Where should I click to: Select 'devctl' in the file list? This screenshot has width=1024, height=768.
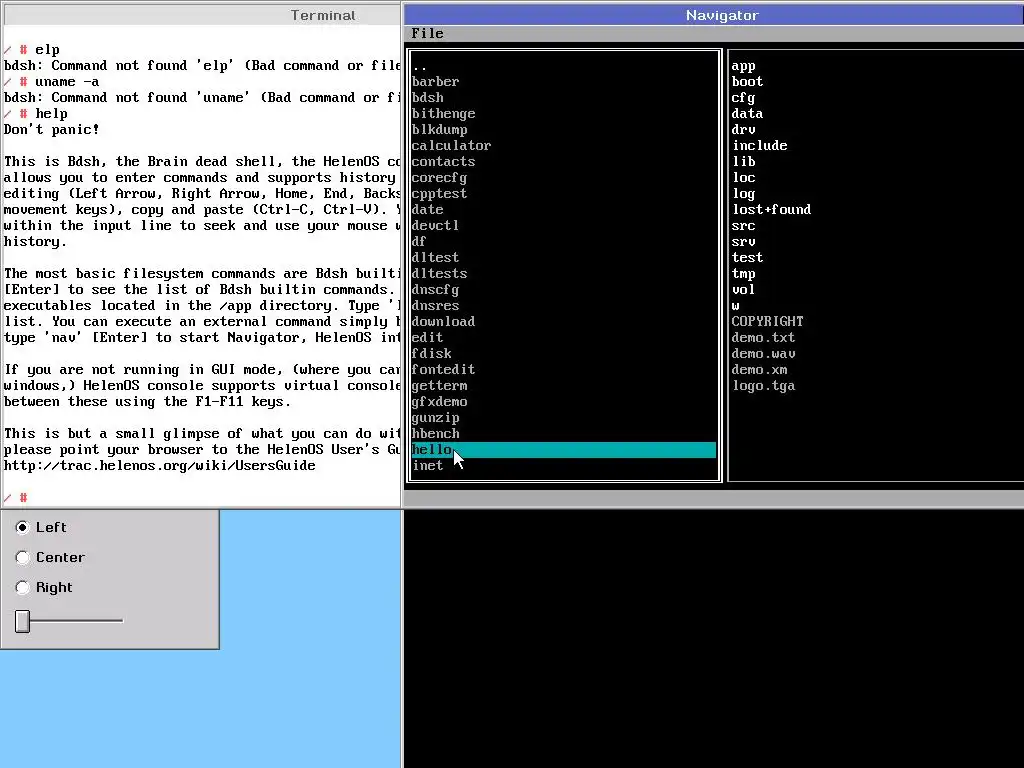pos(436,225)
